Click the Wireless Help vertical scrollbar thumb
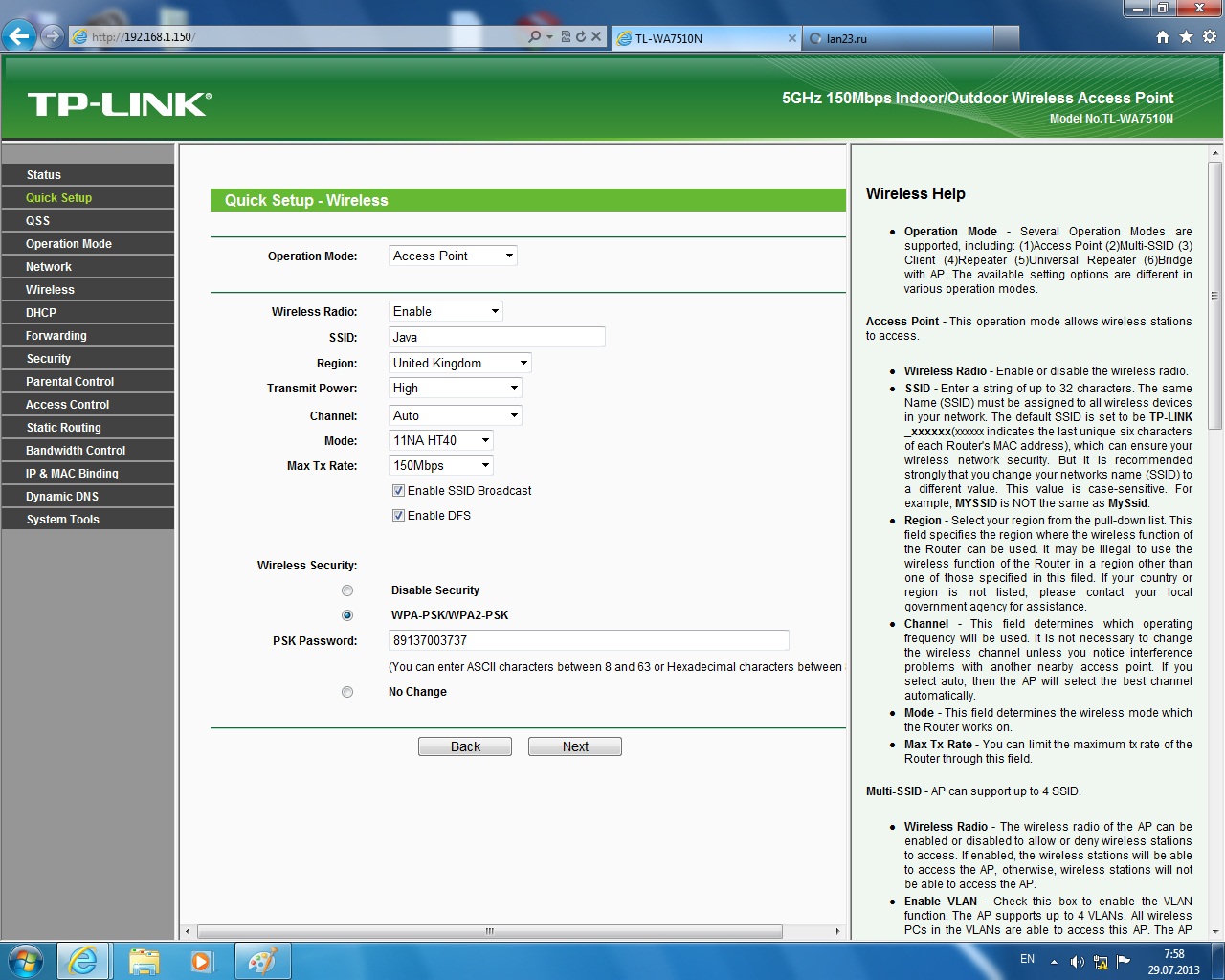This screenshot has height=980, width=1225. (1215, 295)
